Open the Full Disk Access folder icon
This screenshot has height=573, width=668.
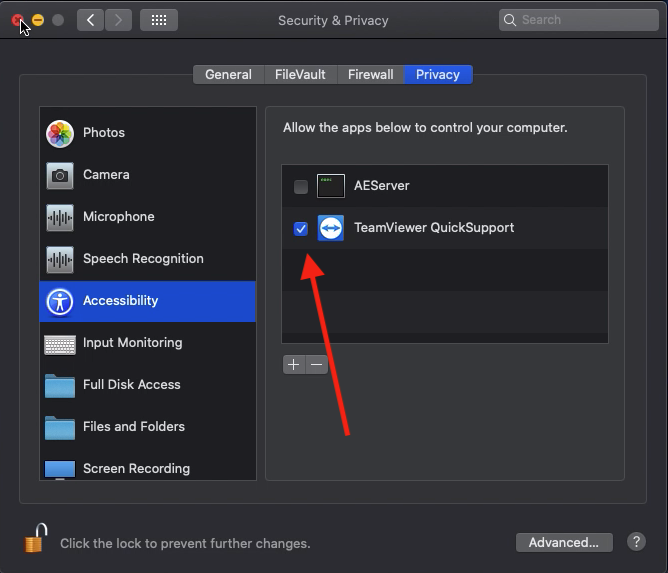click(x=60, y=385)
